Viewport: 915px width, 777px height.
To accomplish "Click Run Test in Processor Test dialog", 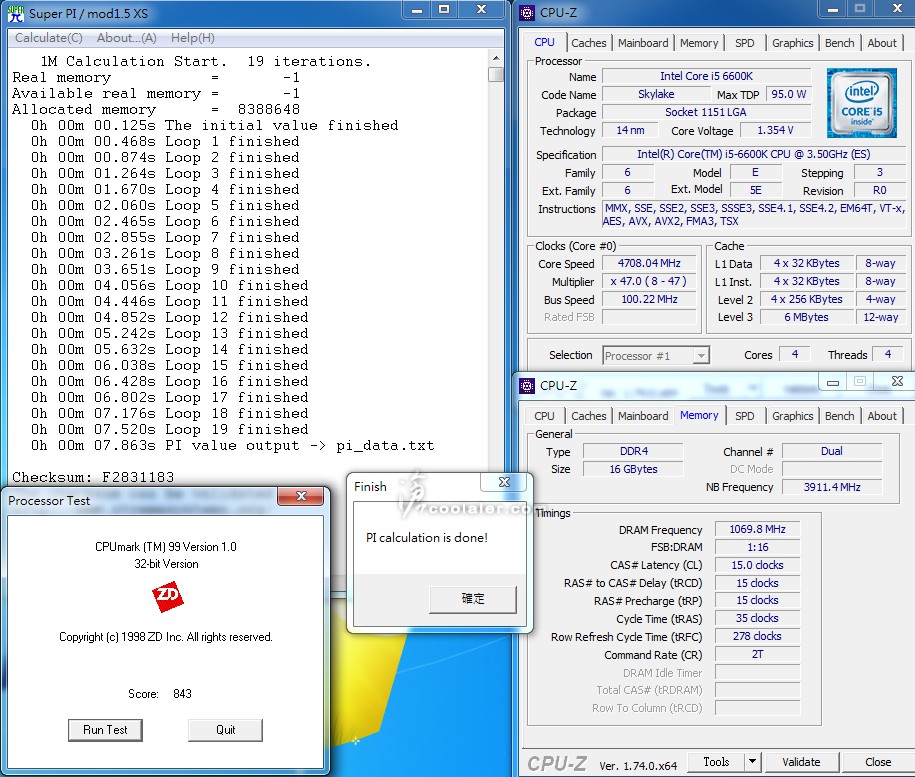I will [x=105, y=730].
